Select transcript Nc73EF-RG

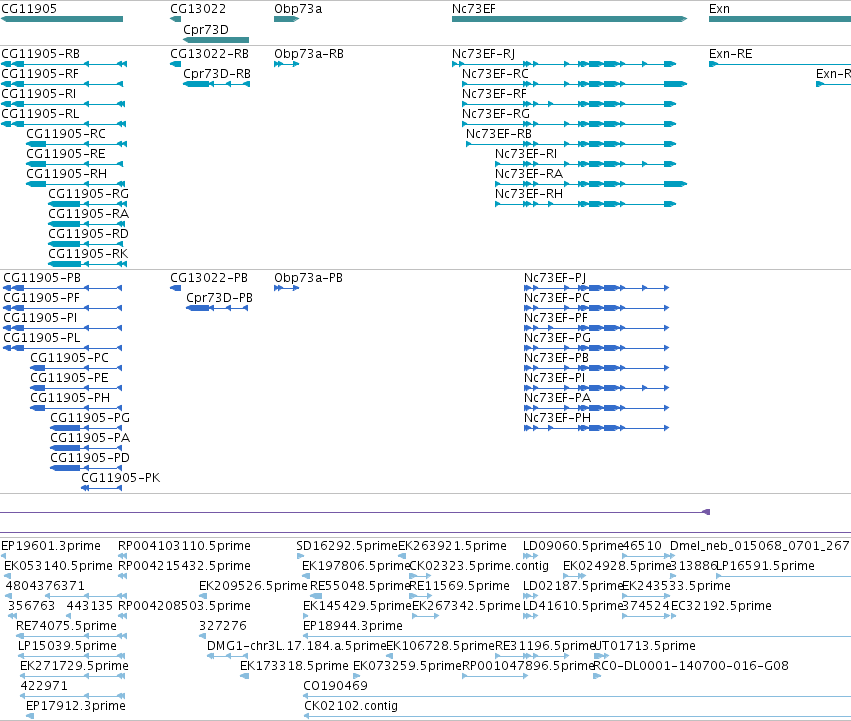pos(569,124)
